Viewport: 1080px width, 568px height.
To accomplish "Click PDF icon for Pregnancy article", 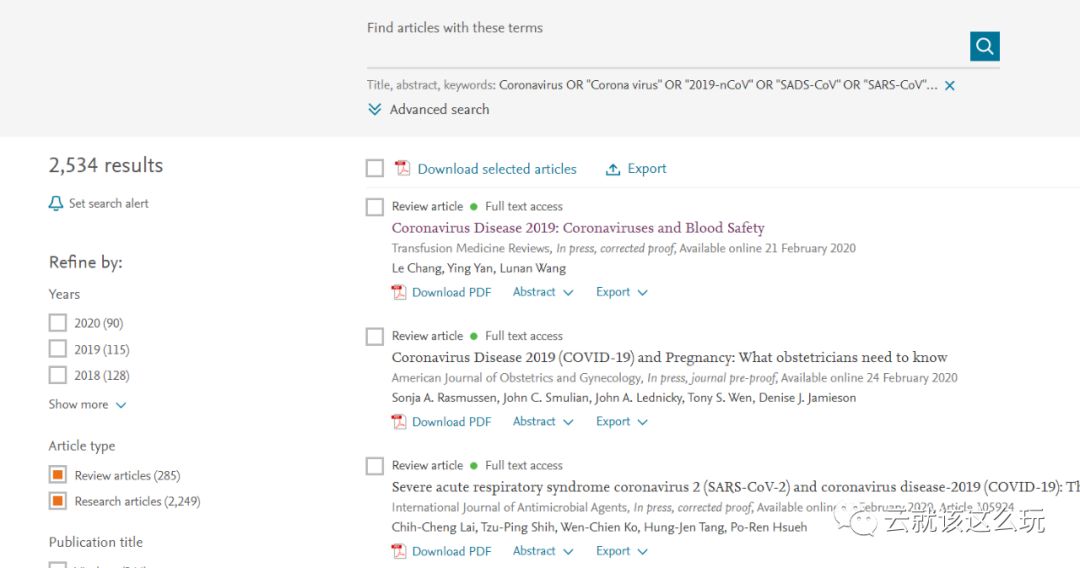I will pos(399,422).
